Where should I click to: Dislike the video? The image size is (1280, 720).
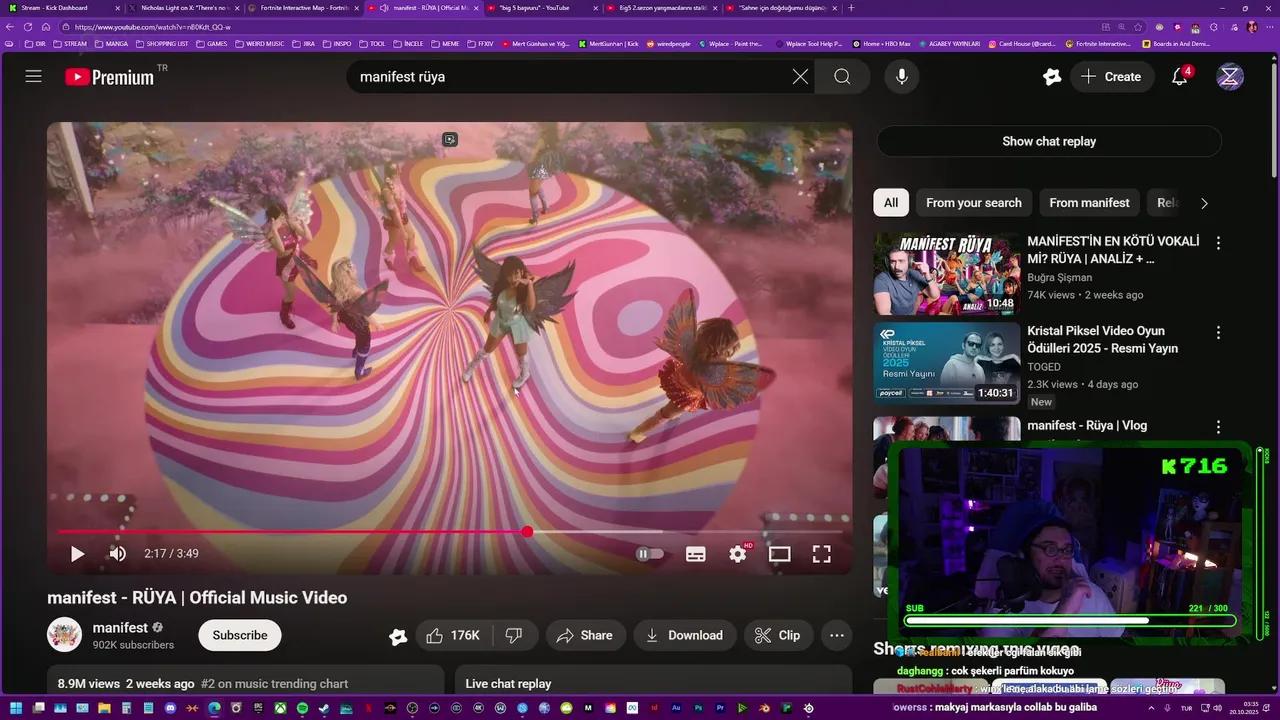pos(514,635)
